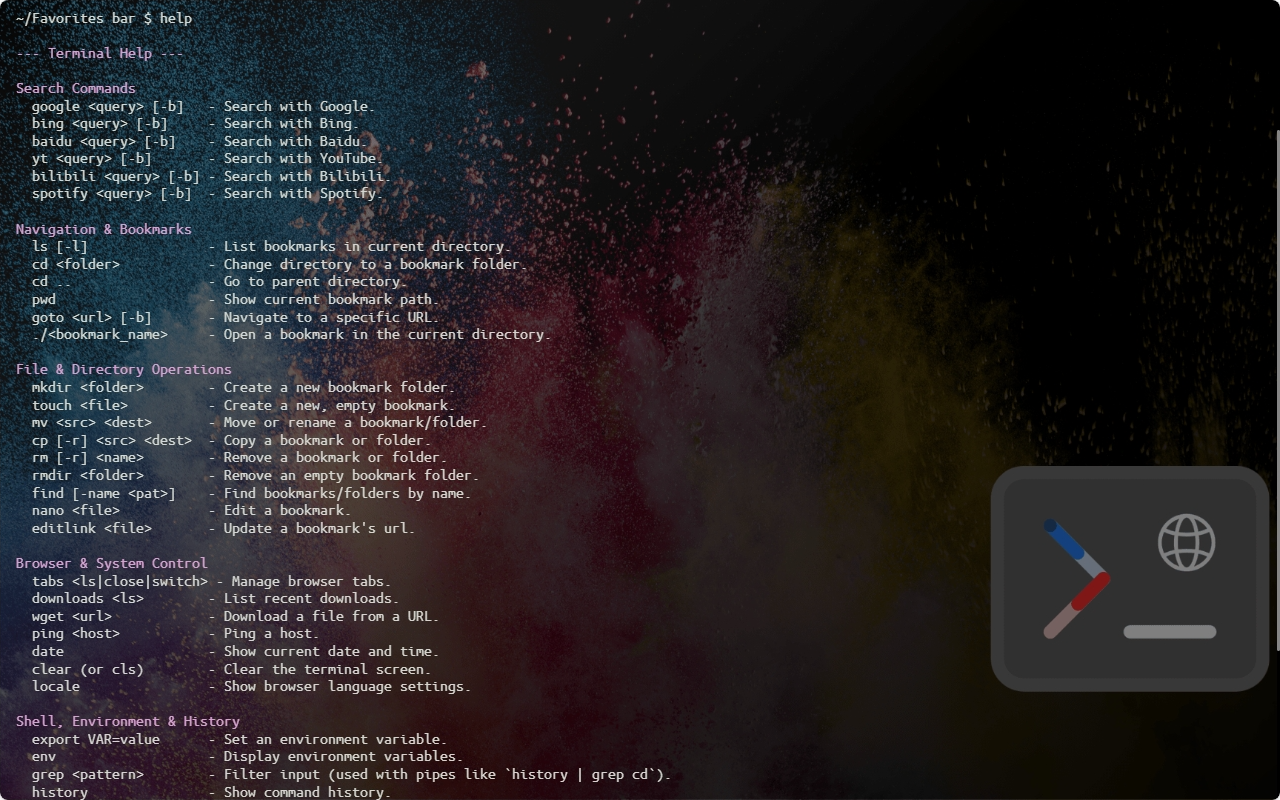Click the globe icon in the terminal logo

1186,543
